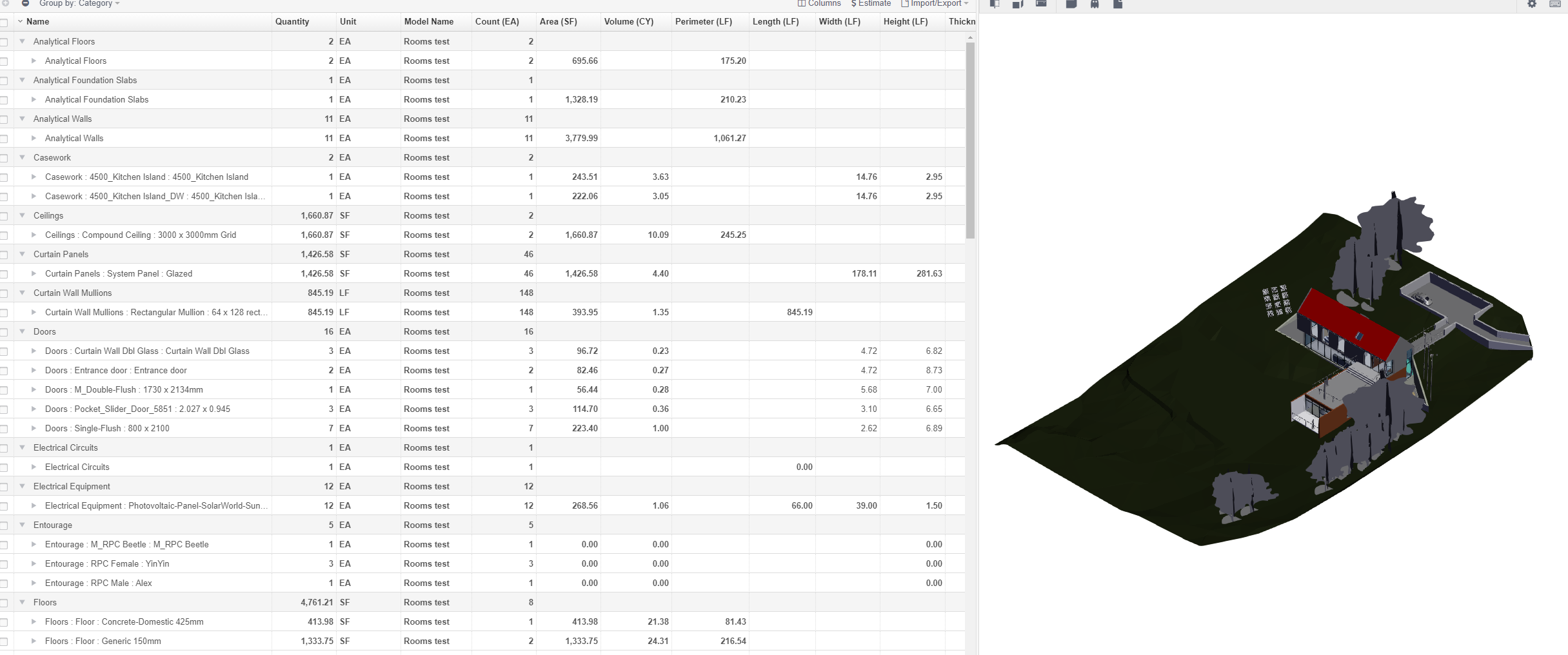Click the expand-all plus icon
Screen dimensions: 1568x655
(x=5, y=3)
